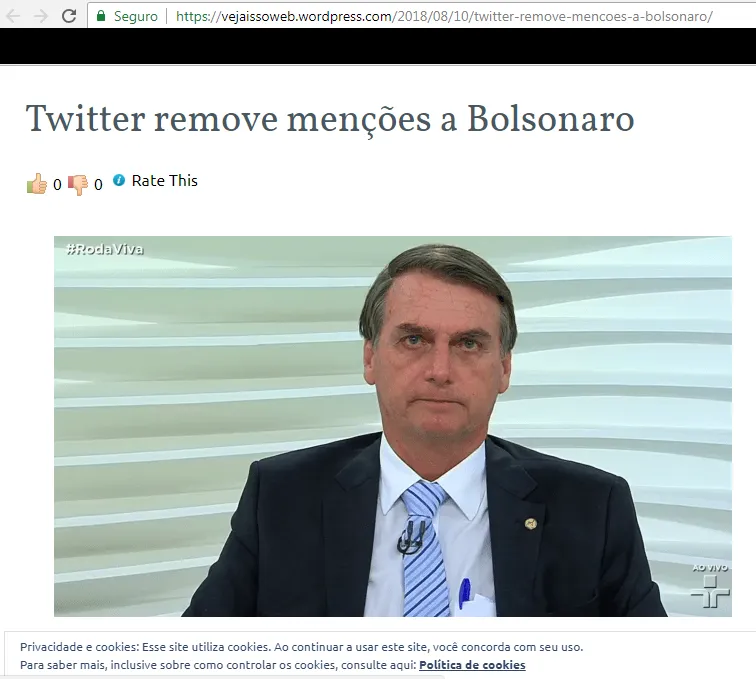Open site info via the Seguro label
The width and height of the screenshot is (756, 679).
click(135, 16)
